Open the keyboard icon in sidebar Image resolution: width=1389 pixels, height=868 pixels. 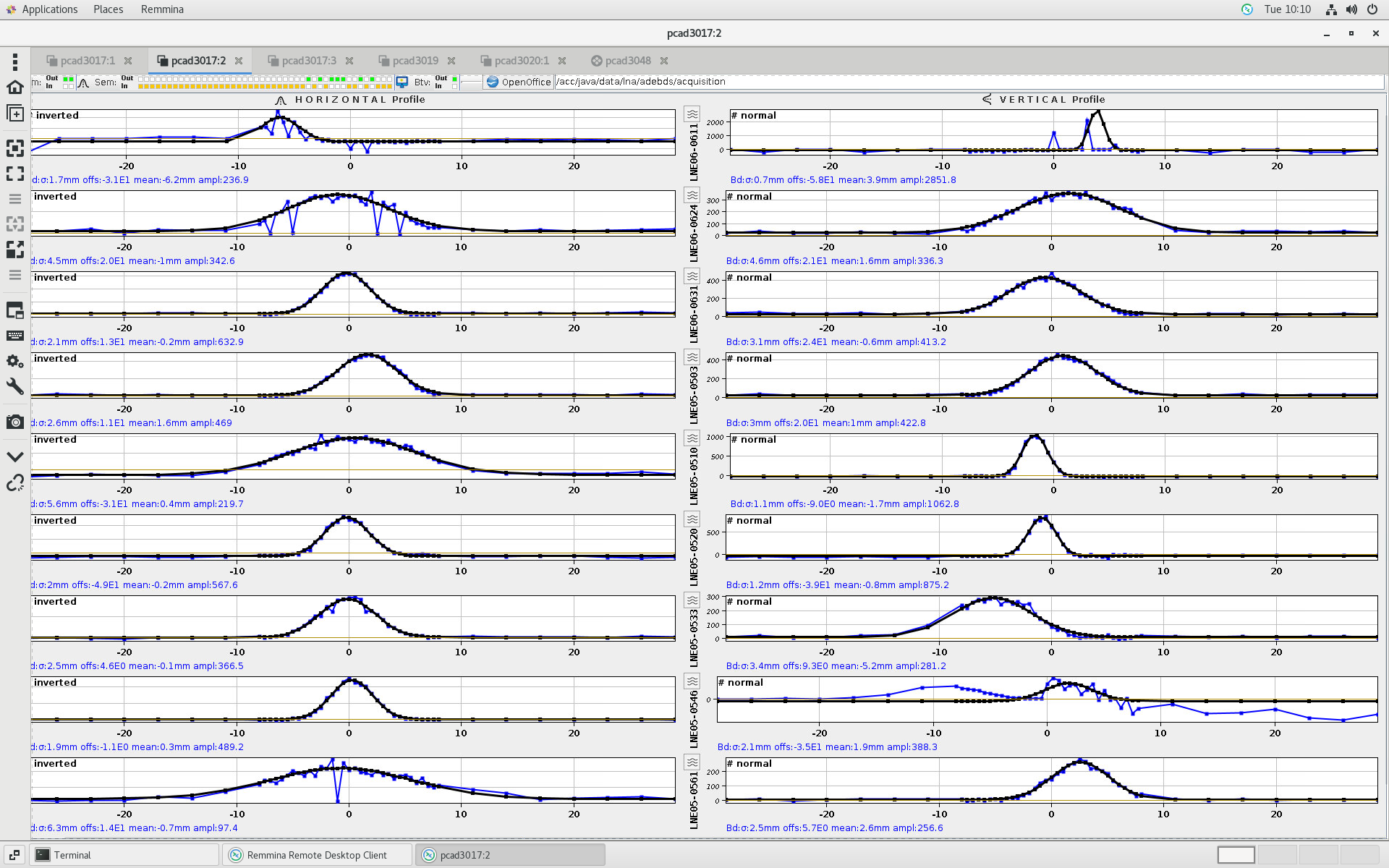14,336
